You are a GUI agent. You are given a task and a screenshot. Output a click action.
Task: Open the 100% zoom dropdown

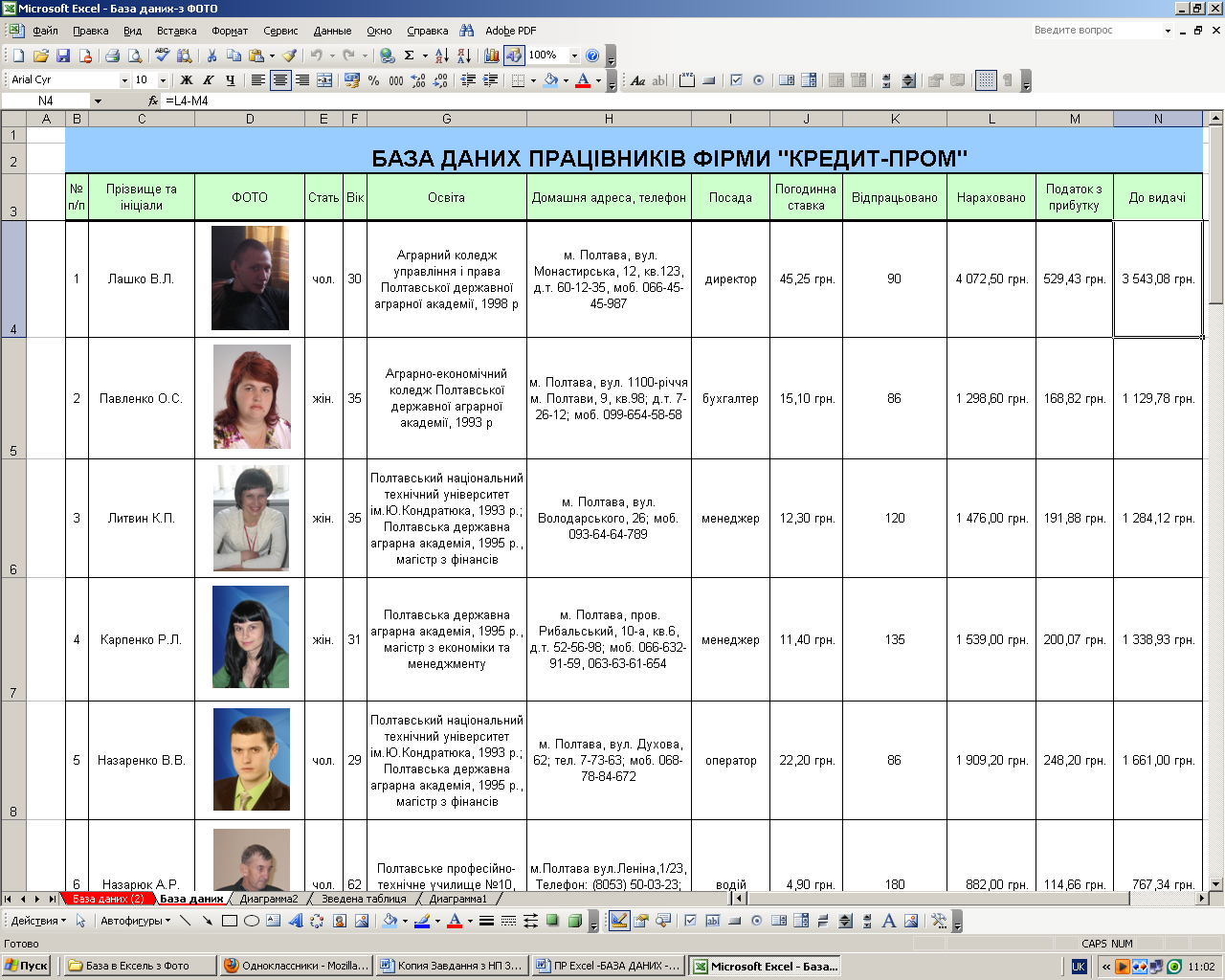pos(574,56)
